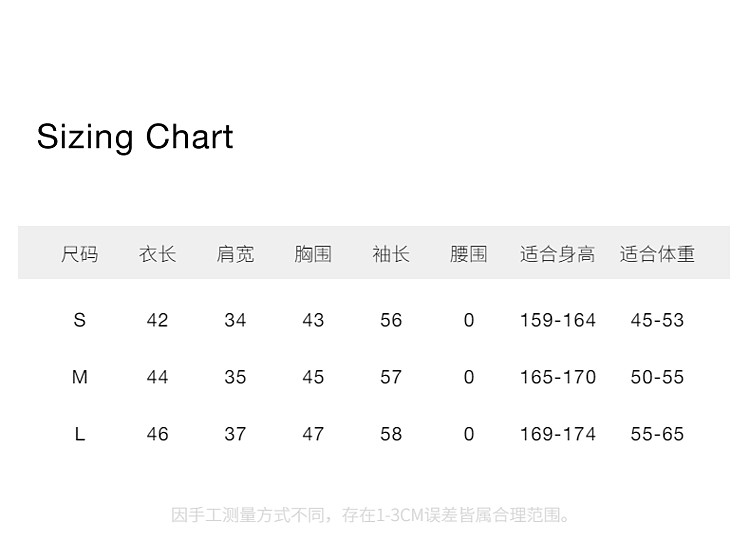Select the height range 165-170
The width and height of the screenshot is (750, 558).
[x=557, y=377]
